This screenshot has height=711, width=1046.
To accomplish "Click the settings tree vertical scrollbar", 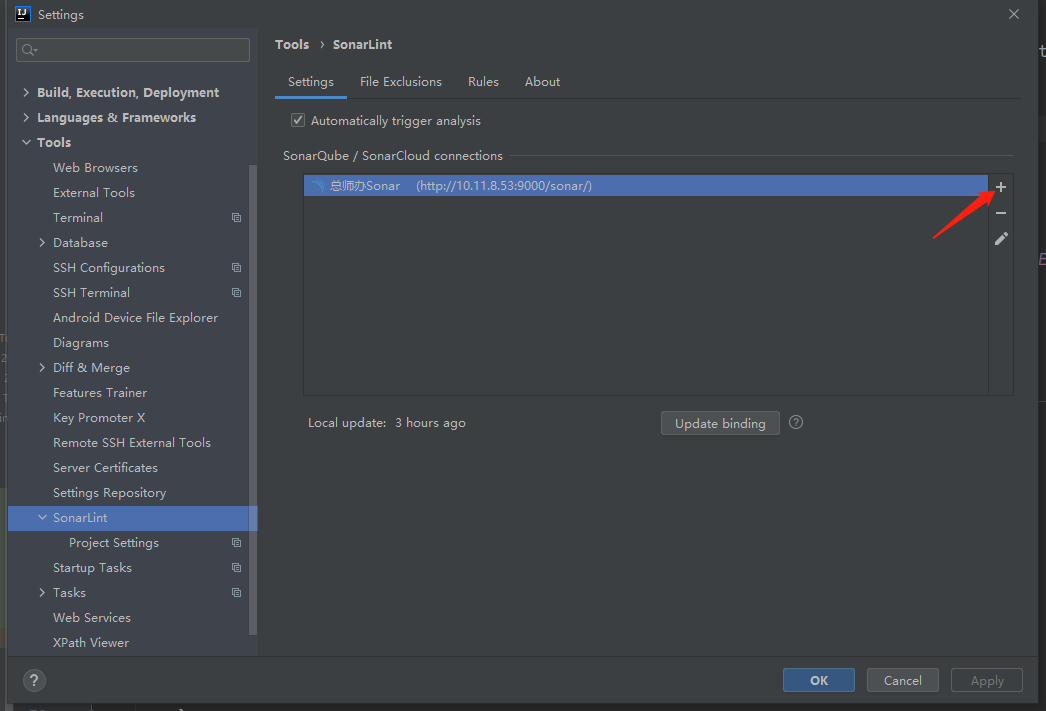I will click(x=253, y=400).
